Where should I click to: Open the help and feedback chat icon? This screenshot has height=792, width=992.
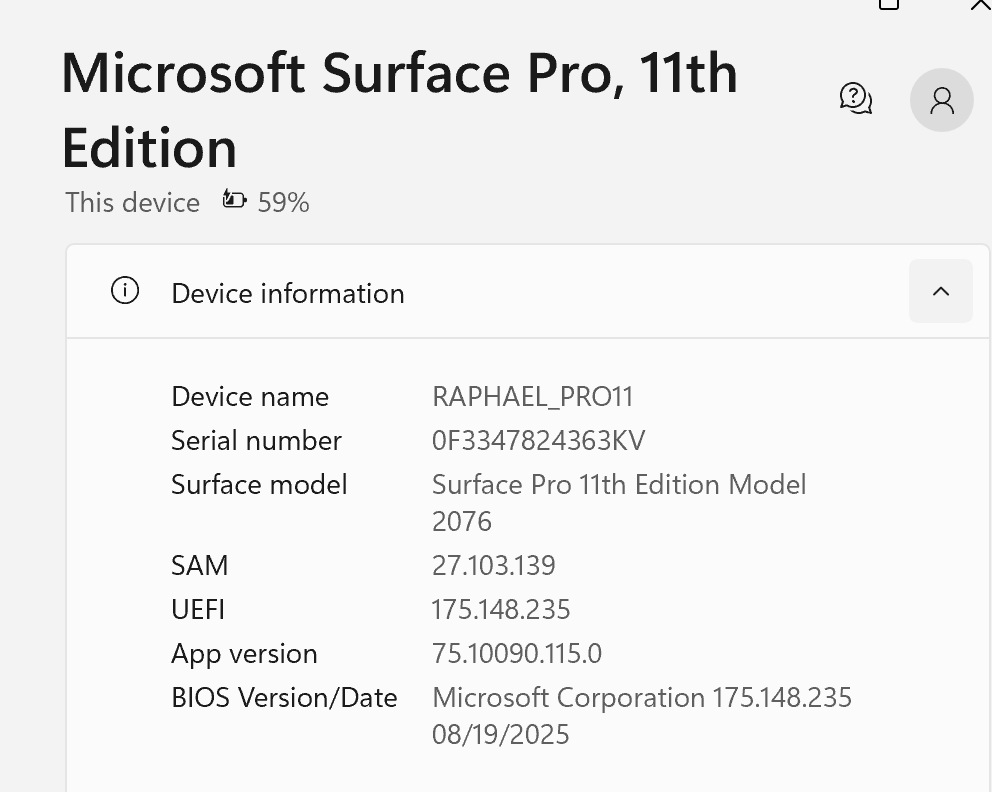click(x=855, y=98)
